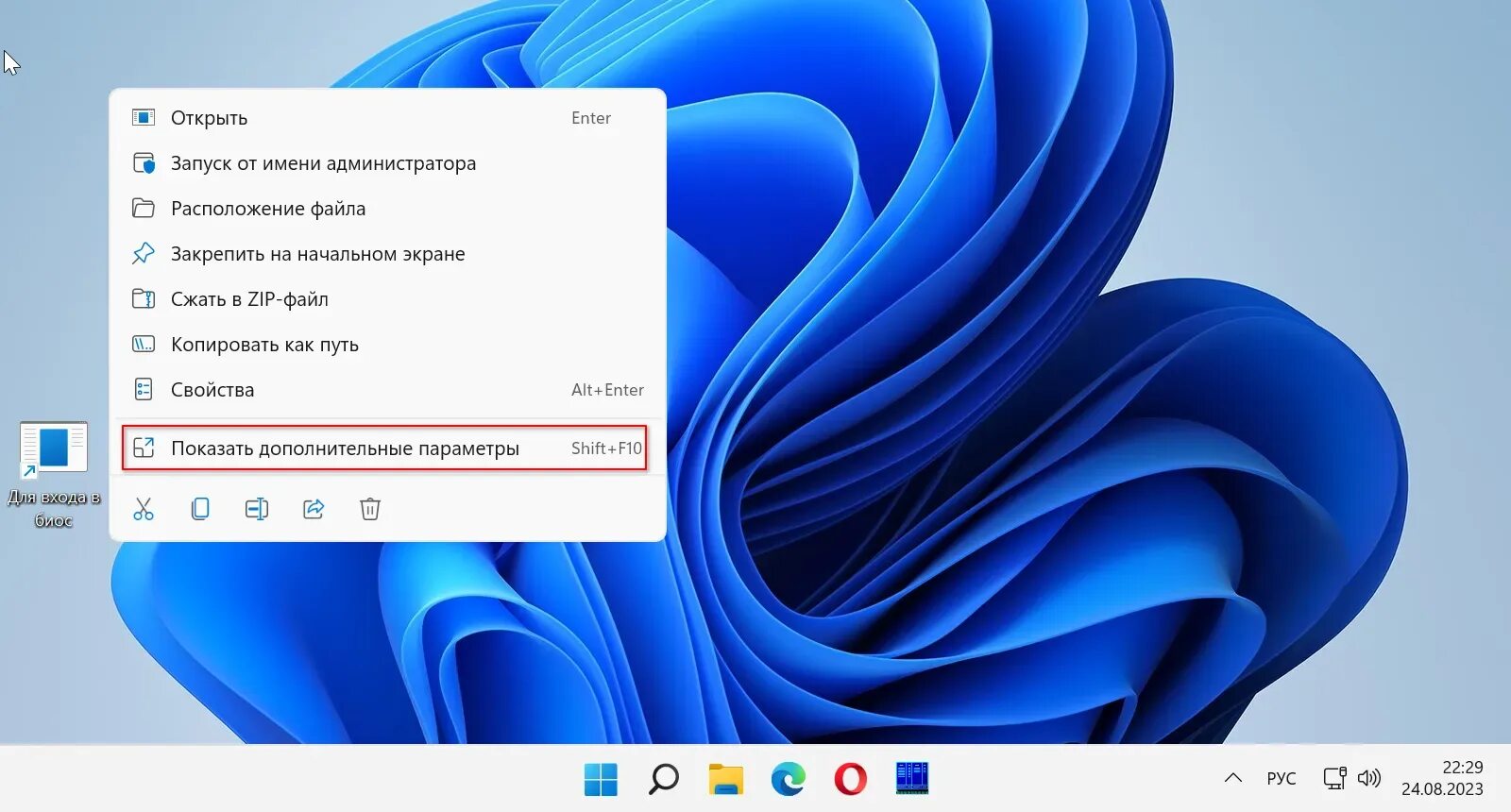
Task: Select Сжать в ZIP-файл
Action: 387,299
